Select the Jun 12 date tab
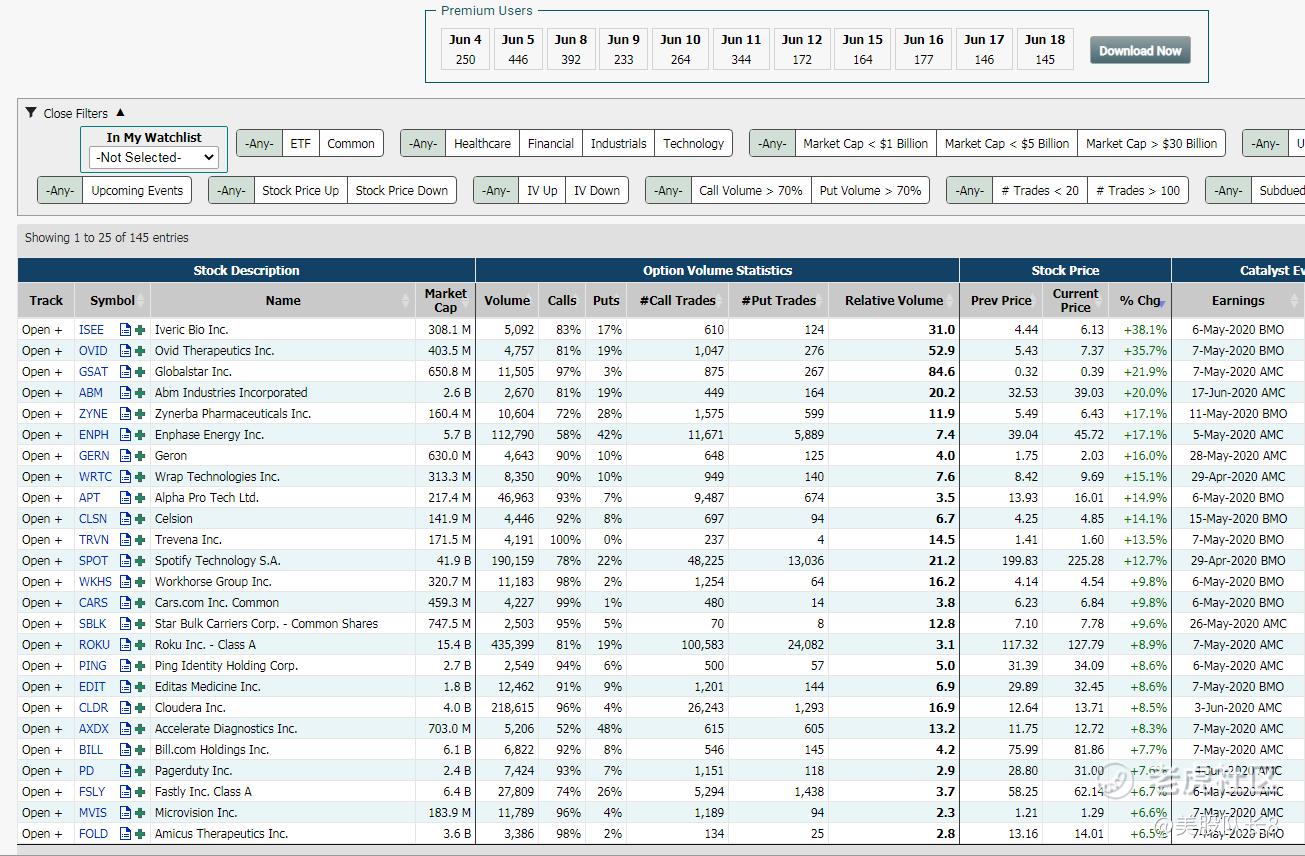The image size is (1305, 856). click(x=802, y=49)
